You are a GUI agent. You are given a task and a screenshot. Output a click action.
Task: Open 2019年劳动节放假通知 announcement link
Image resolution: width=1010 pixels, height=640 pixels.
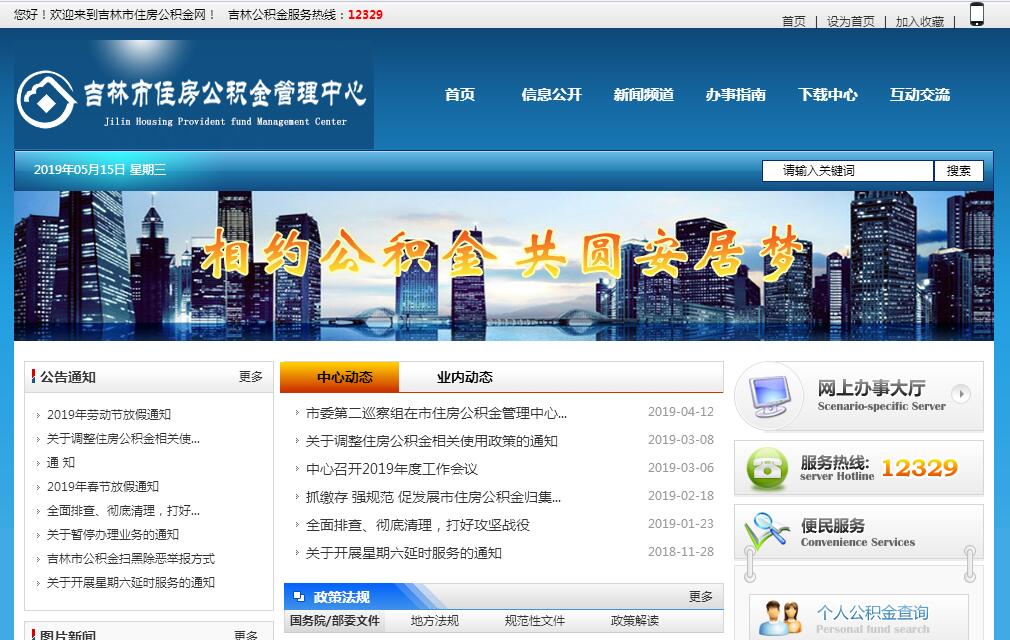pos(109,414)
